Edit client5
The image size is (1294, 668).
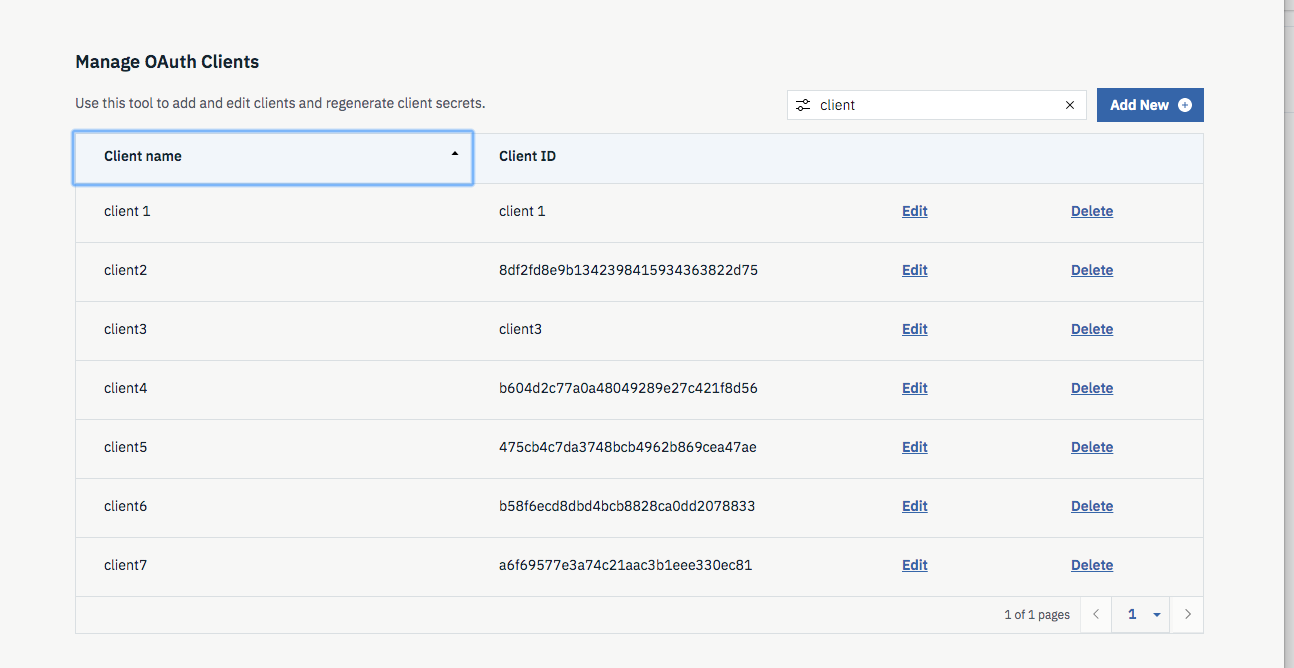click(913, 447)
